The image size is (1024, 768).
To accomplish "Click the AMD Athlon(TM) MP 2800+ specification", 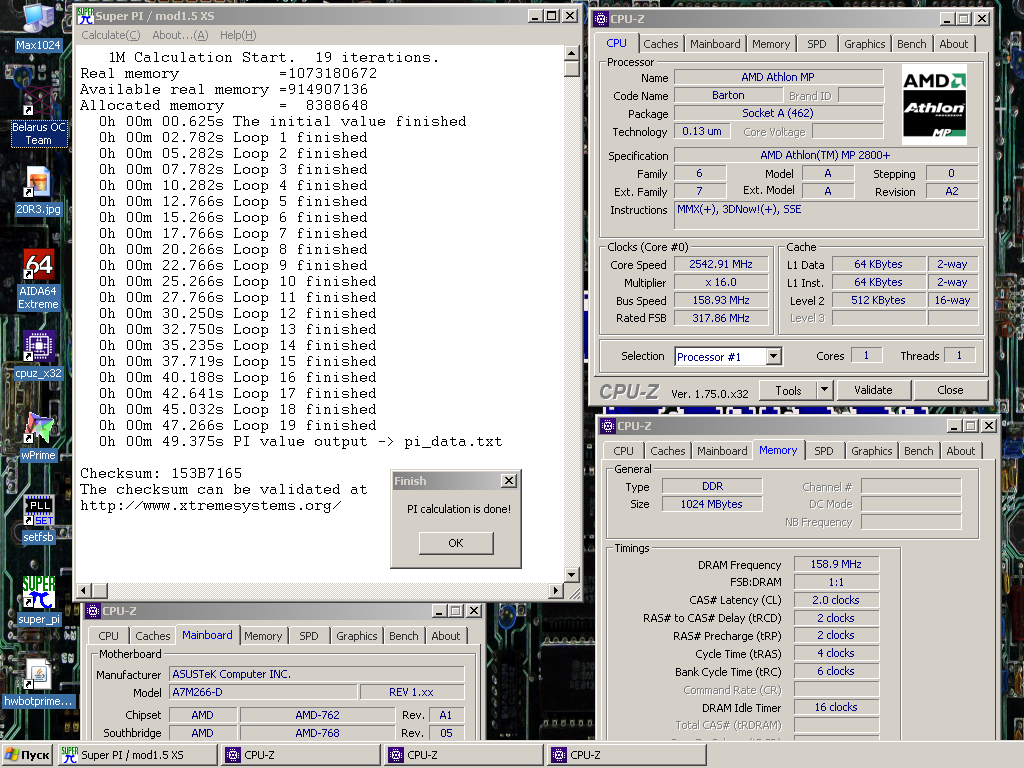I will point(825,155).
